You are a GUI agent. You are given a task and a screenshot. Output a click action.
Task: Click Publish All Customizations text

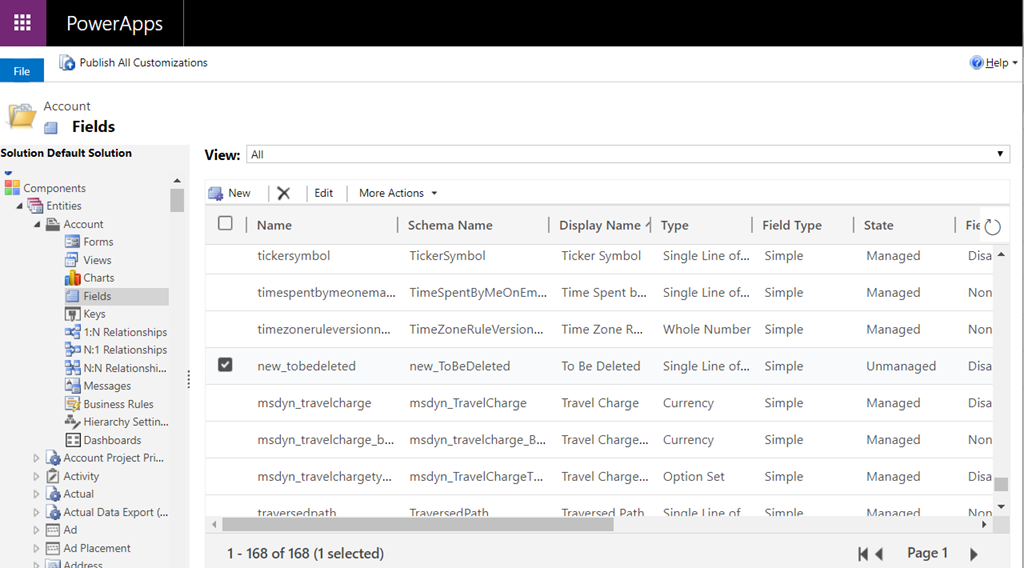coord(144,63)
